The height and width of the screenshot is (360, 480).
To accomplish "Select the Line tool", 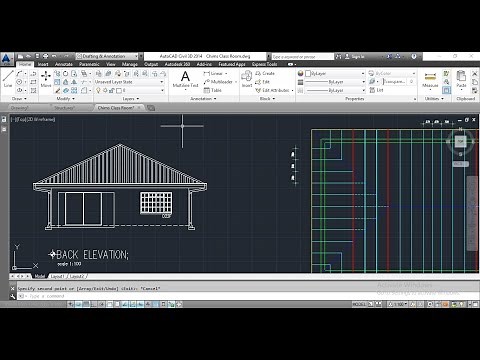I will point(8,79).
